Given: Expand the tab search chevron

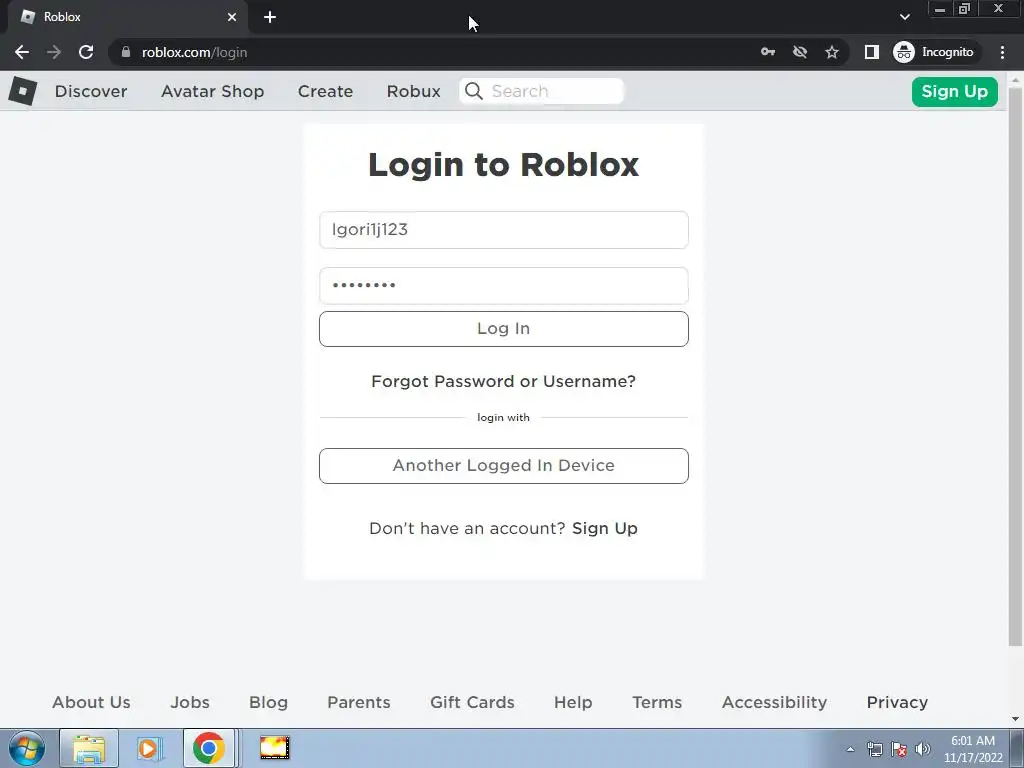Looking at the screenshot, I should pos(904,17).
